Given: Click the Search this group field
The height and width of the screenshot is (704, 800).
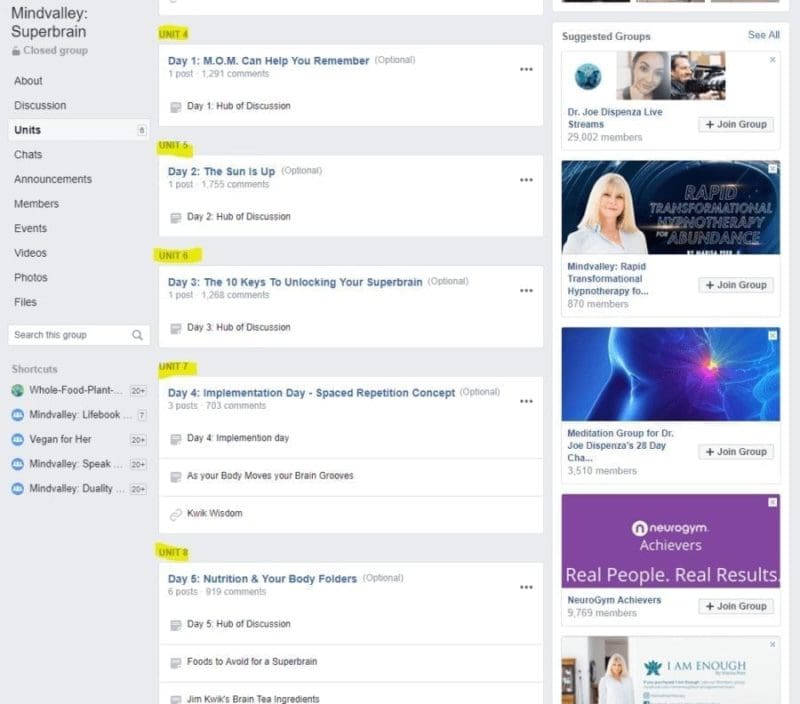Looking at the screenshot, I should [79, 335].
